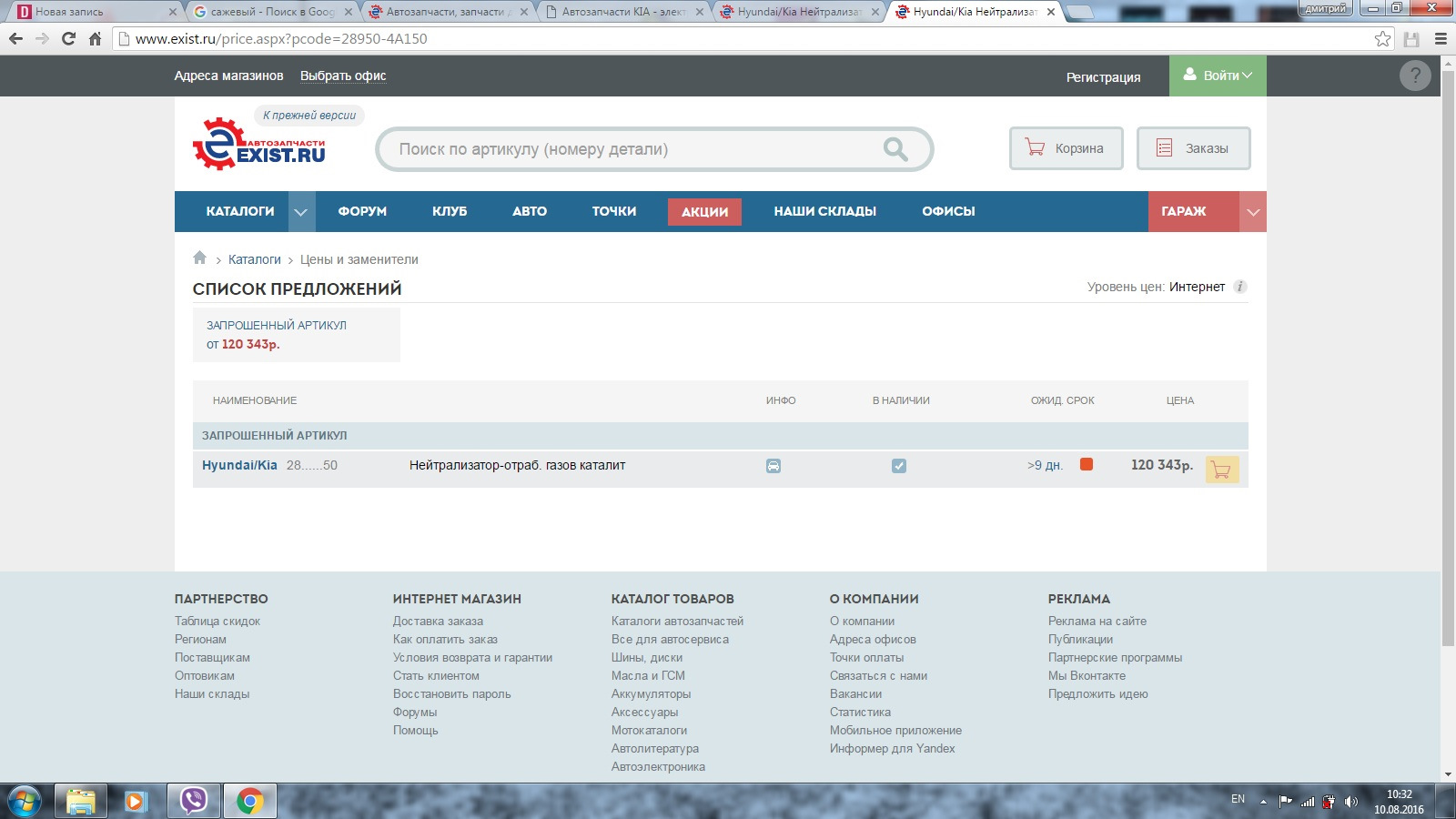
Task: Show hidden system tray icons
Action: coord(1263,802)
